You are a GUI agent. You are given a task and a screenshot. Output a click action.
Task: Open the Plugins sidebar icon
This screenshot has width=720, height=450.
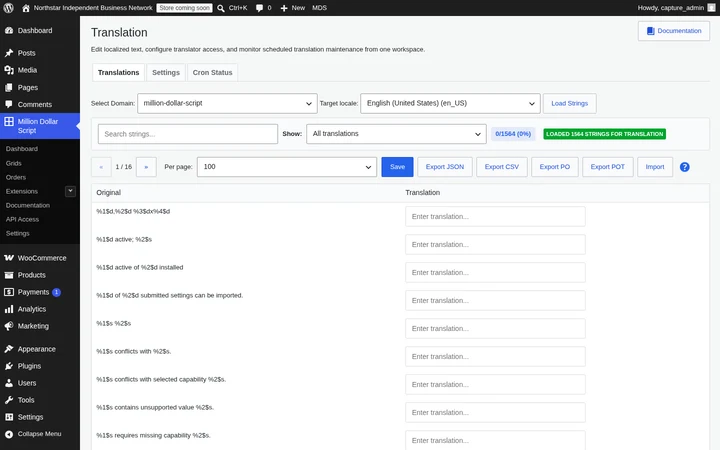pos(9,366)
